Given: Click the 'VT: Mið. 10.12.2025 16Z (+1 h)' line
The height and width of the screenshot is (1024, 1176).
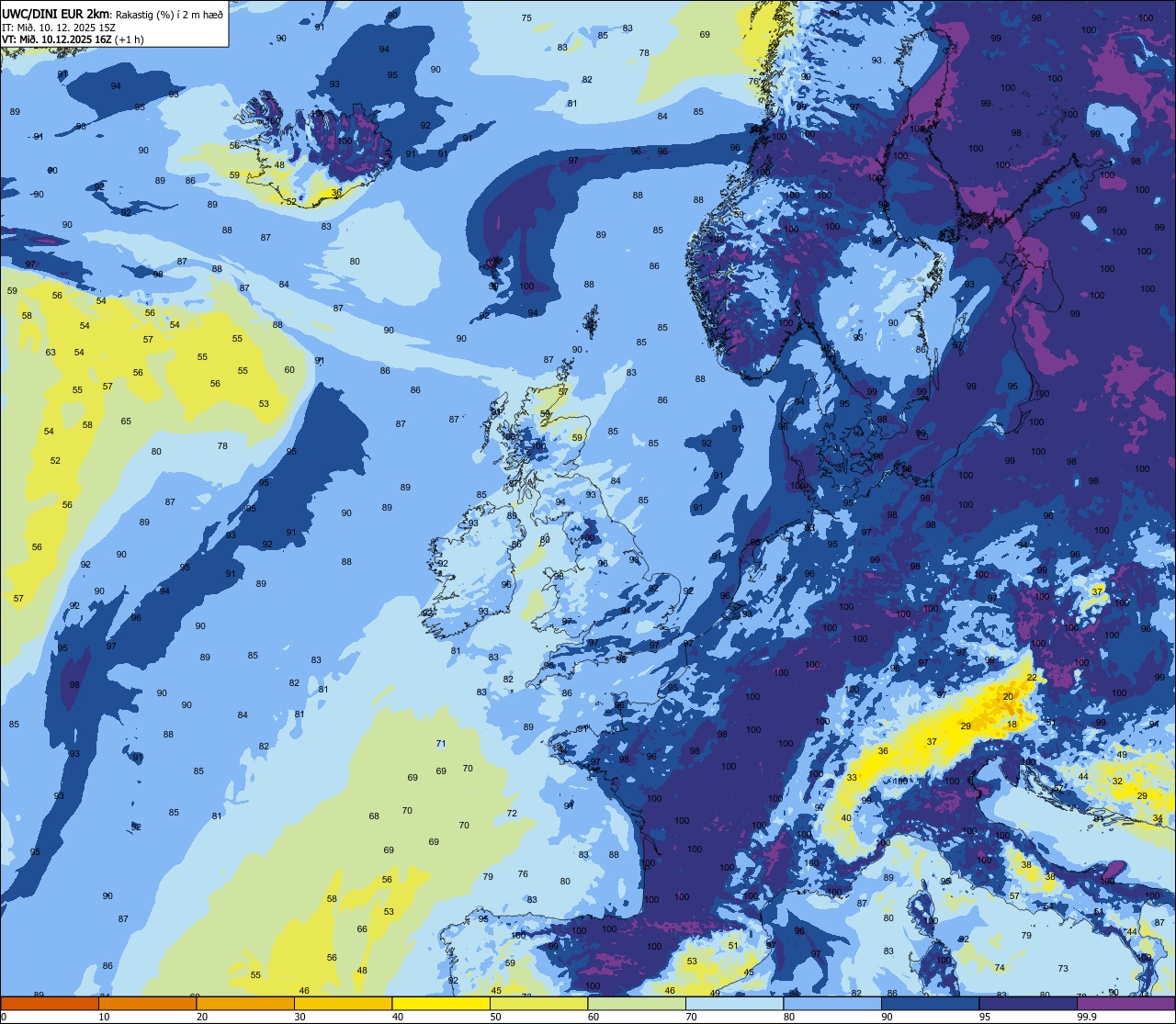Looking at the screenshot, I should pyautogui.click(x=73, y=39).
